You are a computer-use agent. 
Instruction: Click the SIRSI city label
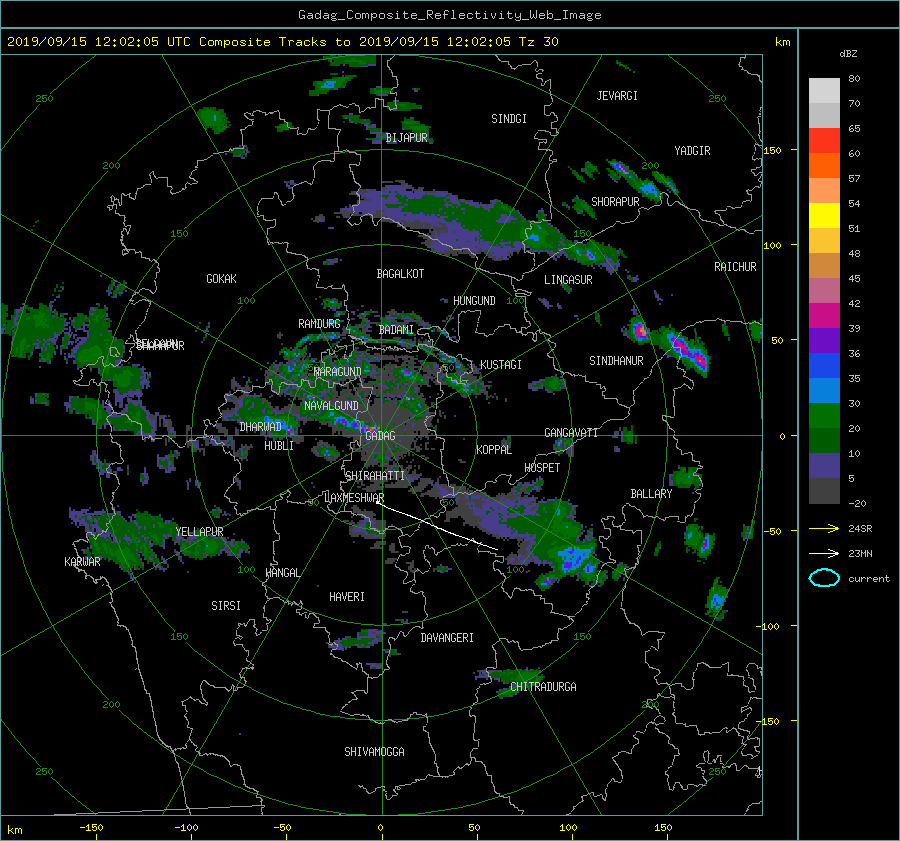point(226,606)
